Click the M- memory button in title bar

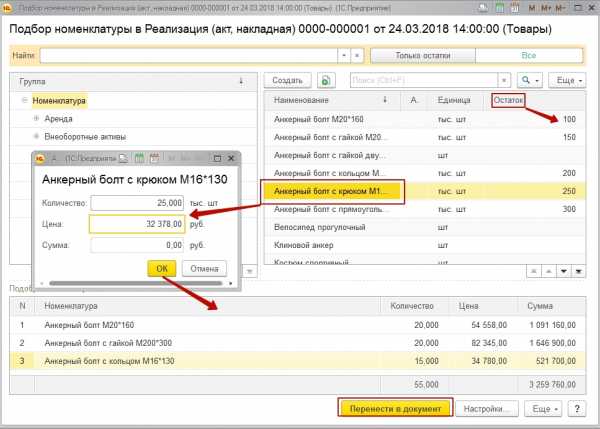tap(560, 8)
